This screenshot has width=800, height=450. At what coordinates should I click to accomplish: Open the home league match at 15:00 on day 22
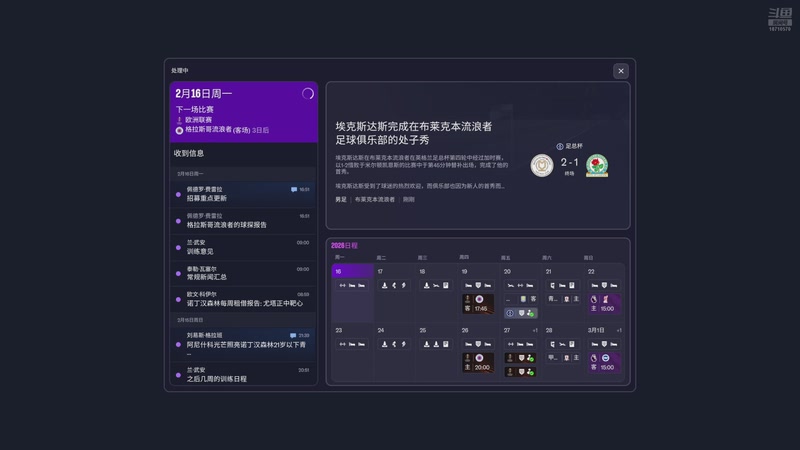[604, 304]
